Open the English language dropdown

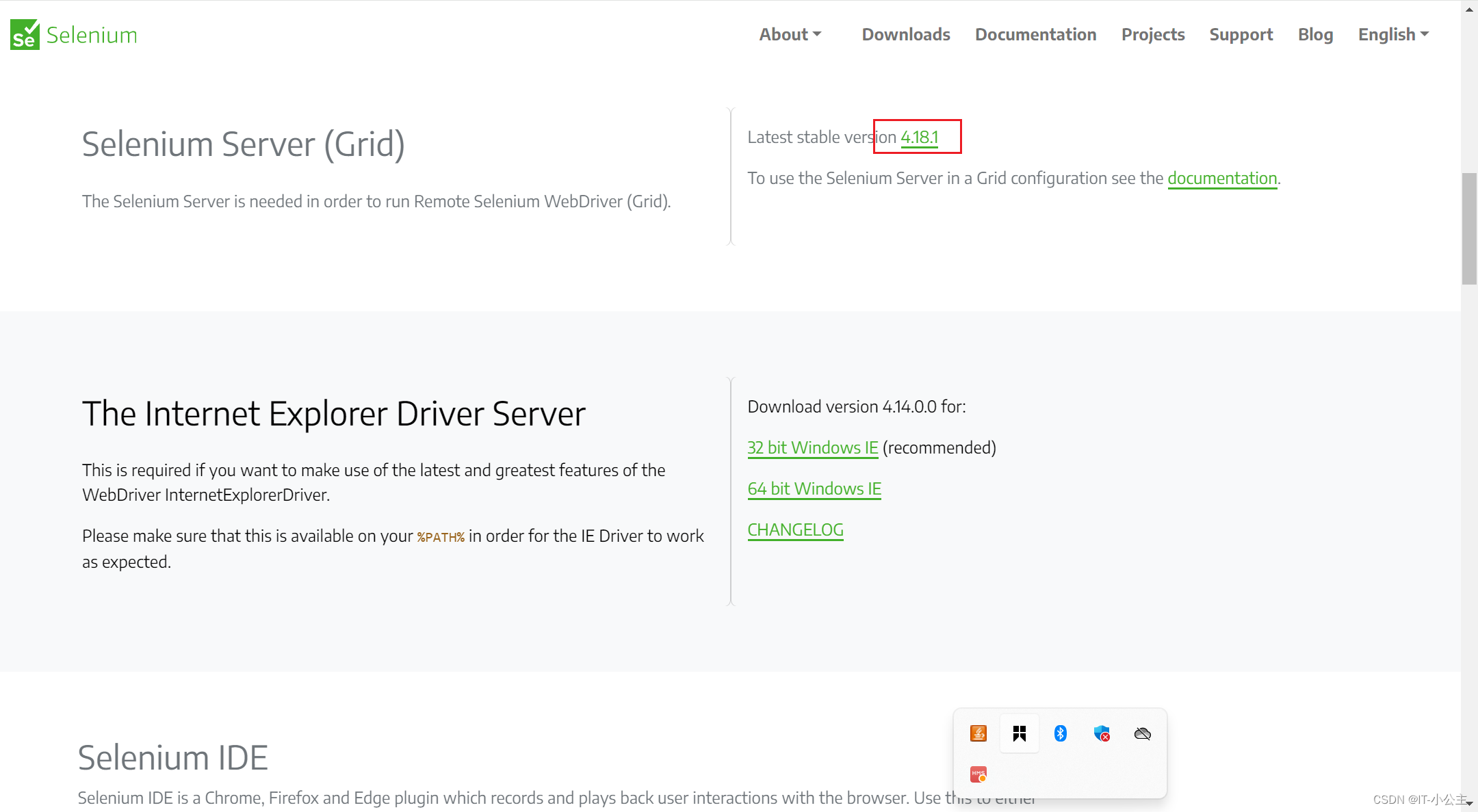click(1394, 34)
